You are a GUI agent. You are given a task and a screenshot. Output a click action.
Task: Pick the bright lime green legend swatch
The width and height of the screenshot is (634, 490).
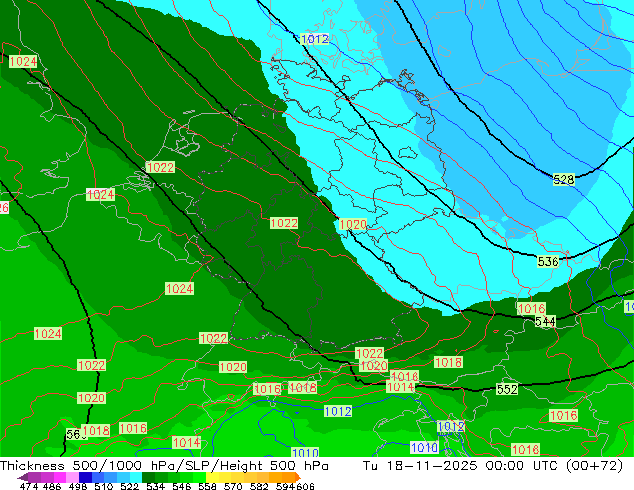pos(199,477)
